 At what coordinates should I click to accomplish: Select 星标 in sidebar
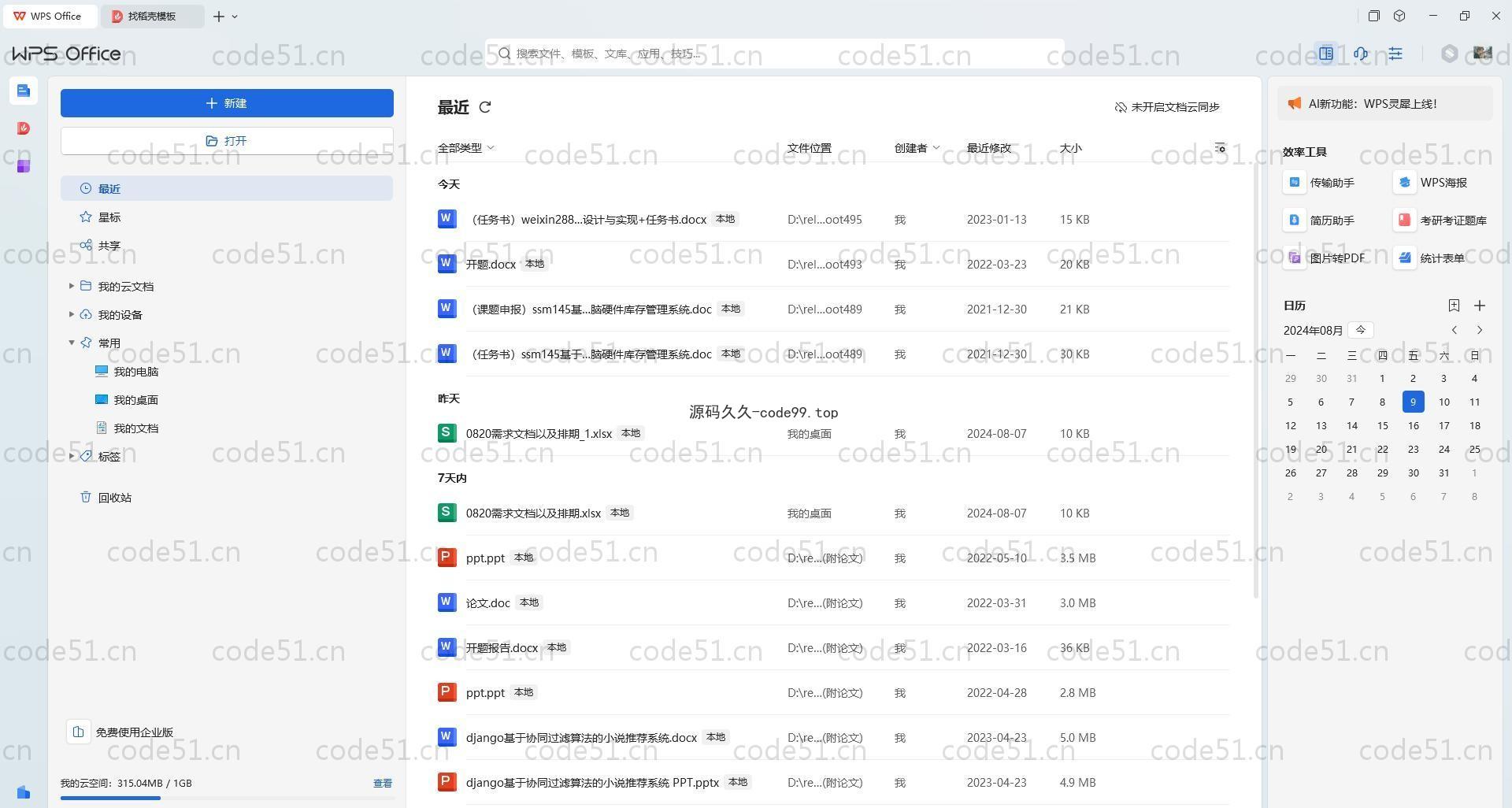[x=227, y=217]
